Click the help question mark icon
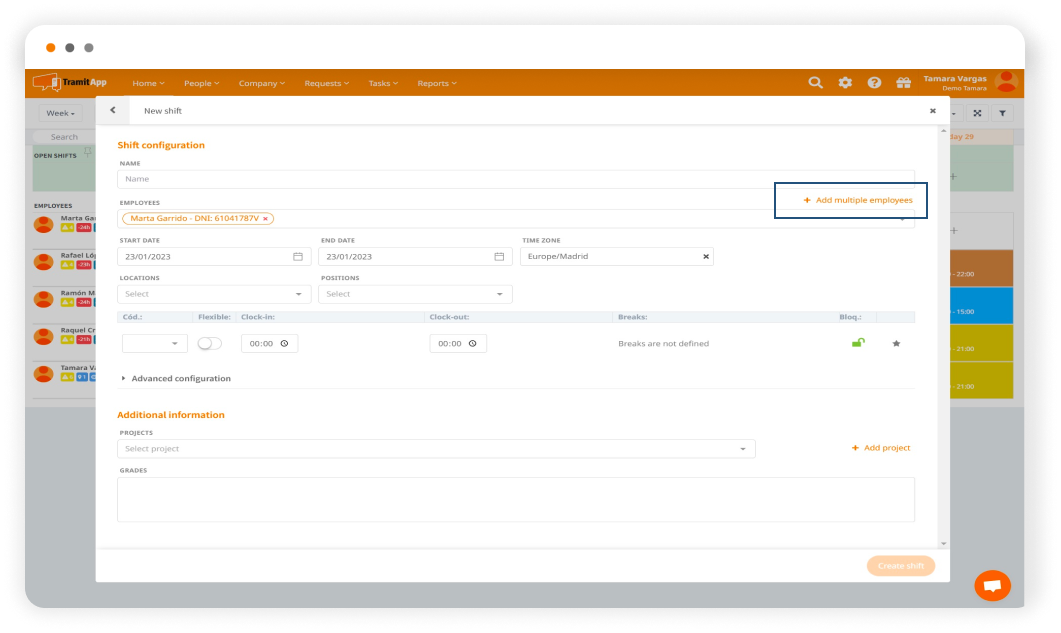This screenshot has height=633, width=1061. 874,83
